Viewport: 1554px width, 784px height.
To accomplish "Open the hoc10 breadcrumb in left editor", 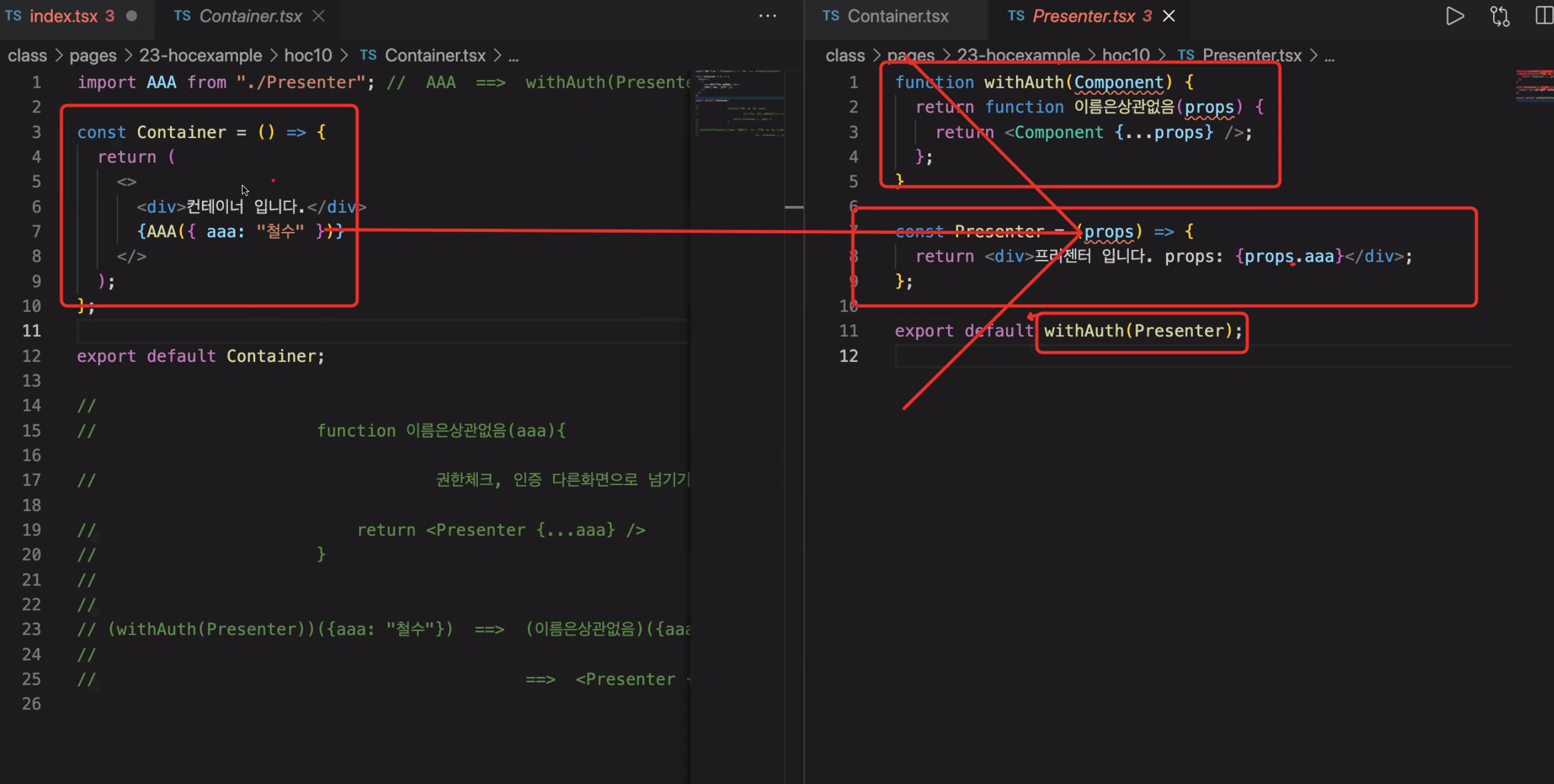I will (x=308, y=56).
